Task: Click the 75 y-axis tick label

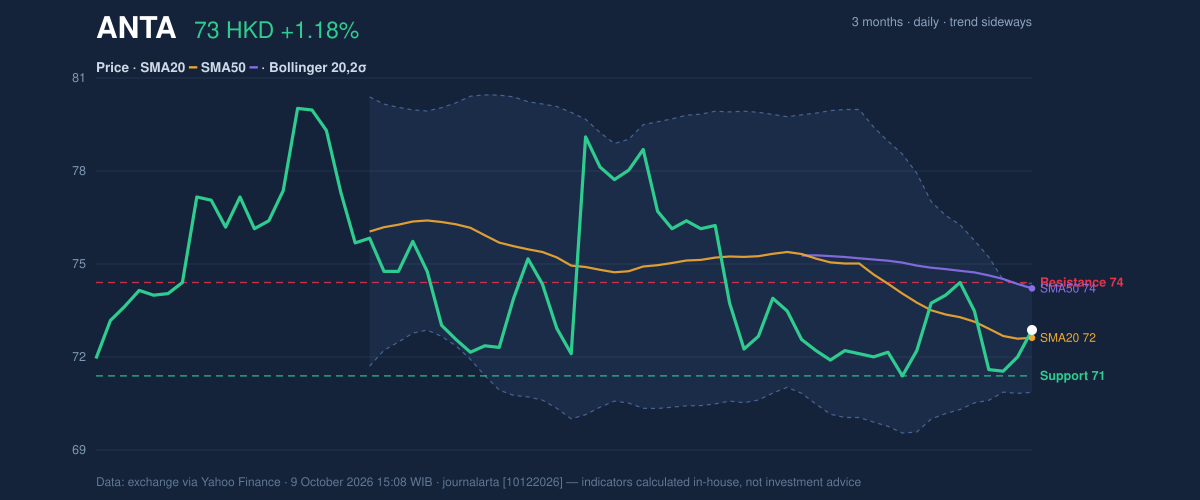Action: tap(79, 264)
